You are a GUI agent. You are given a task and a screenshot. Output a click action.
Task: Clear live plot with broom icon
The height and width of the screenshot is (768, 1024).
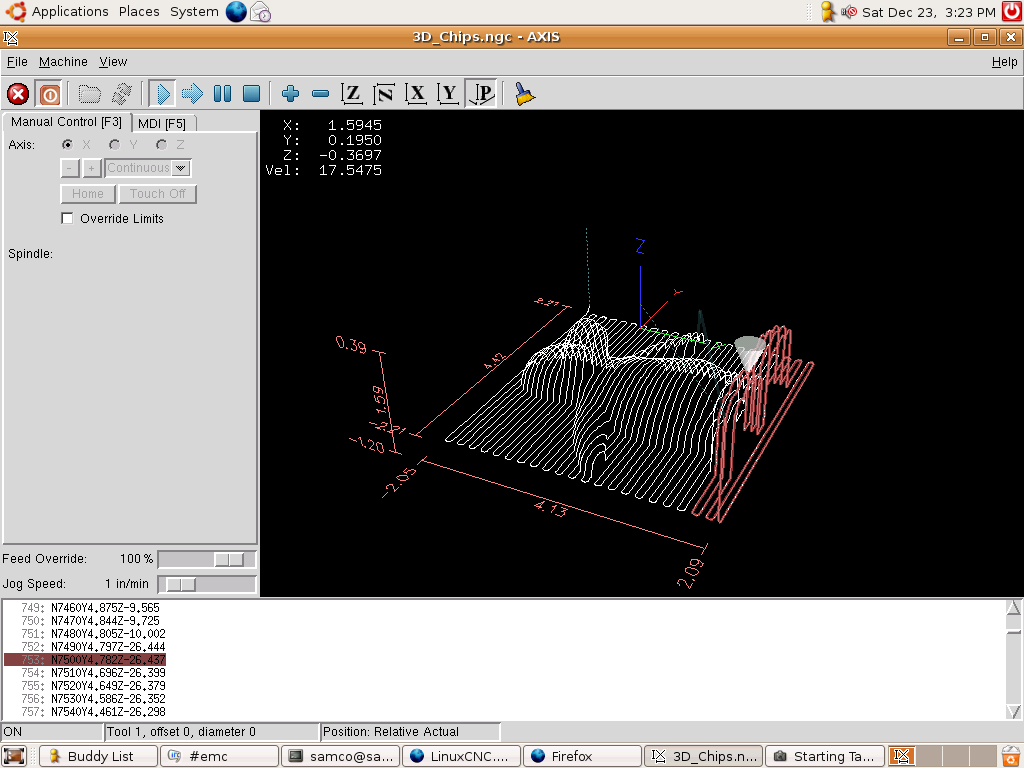click(x=524, y=94)
